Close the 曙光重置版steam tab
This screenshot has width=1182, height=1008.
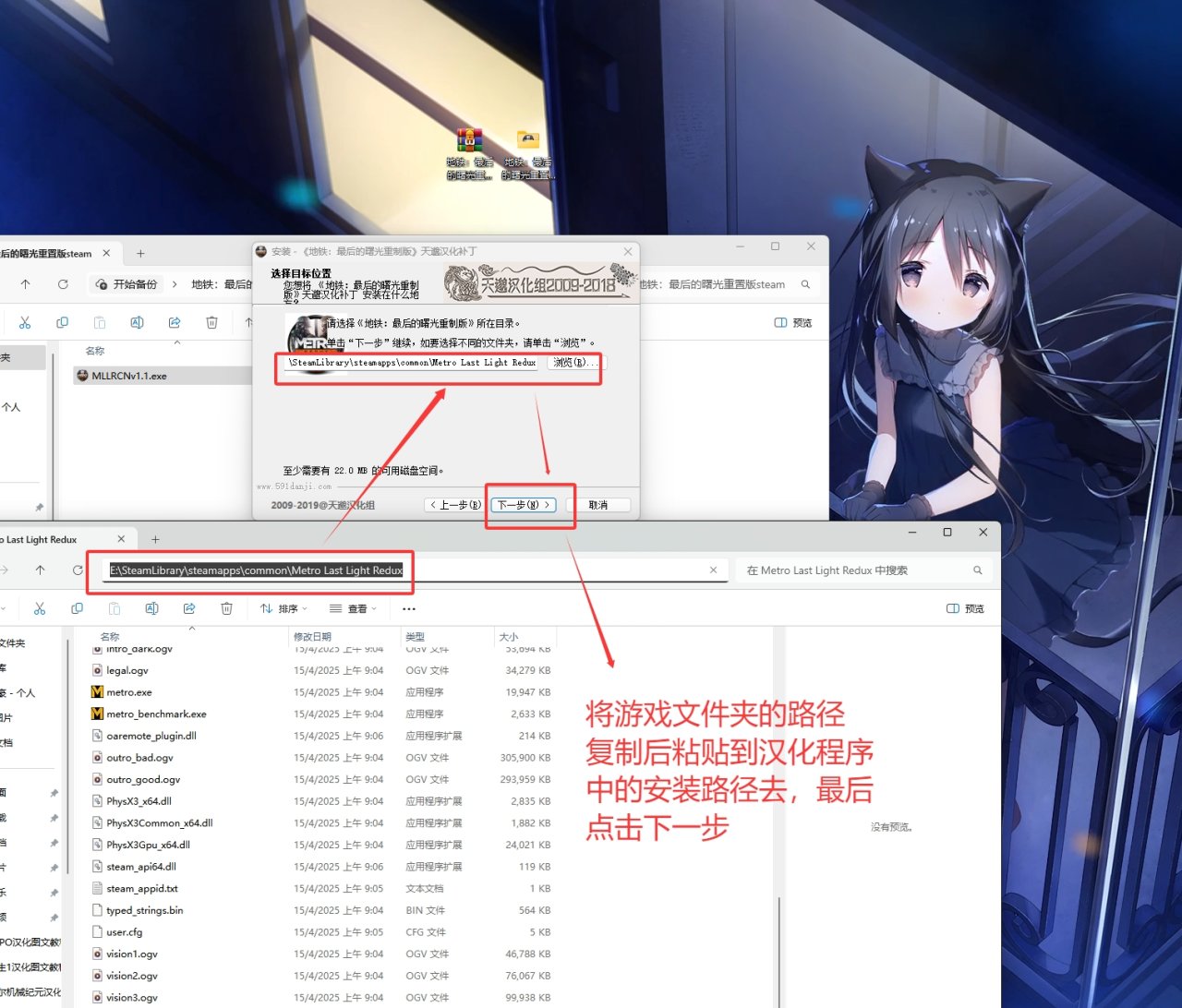[106, 253]
